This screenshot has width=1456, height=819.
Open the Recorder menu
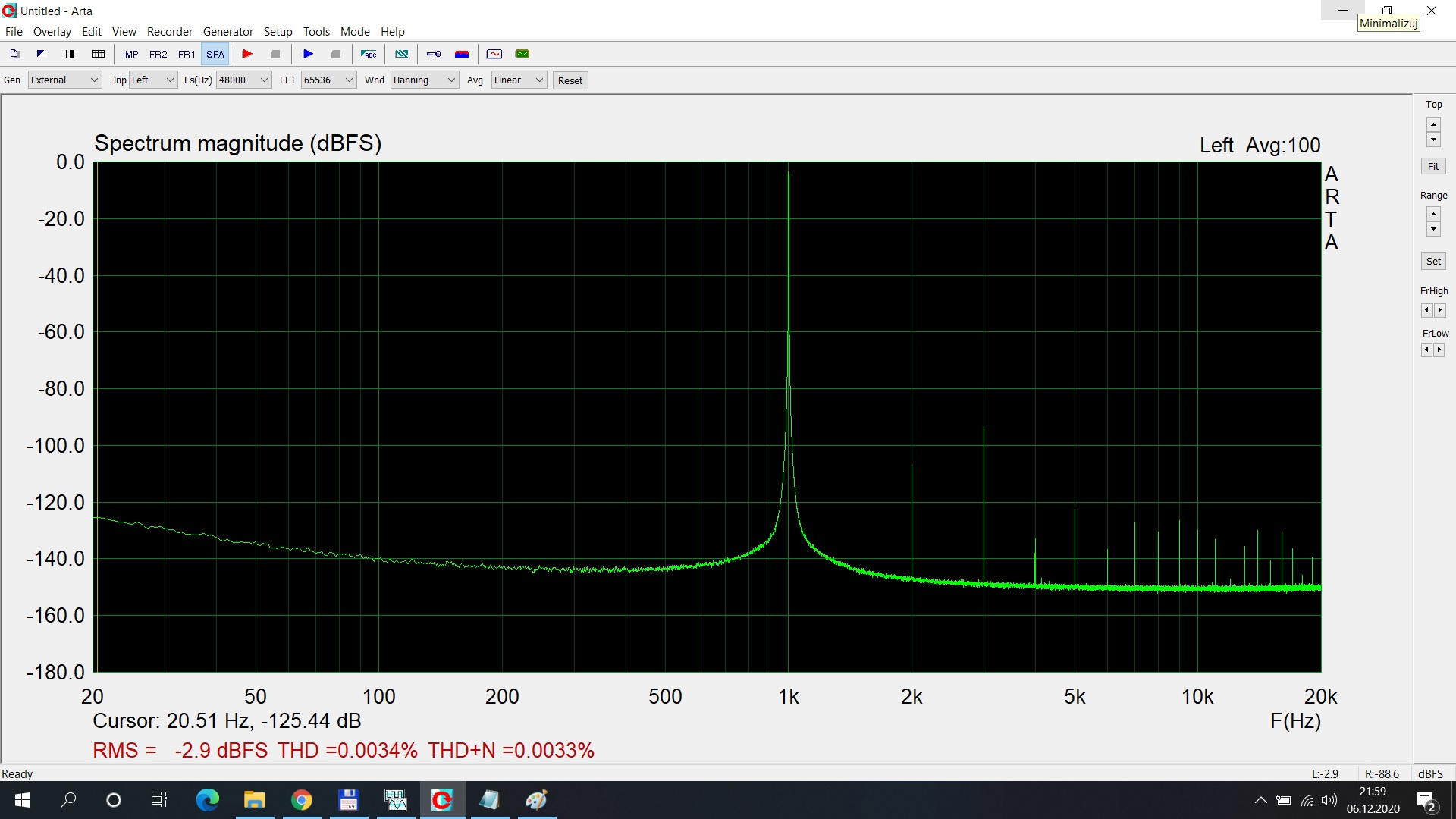[x=170, y=32]
